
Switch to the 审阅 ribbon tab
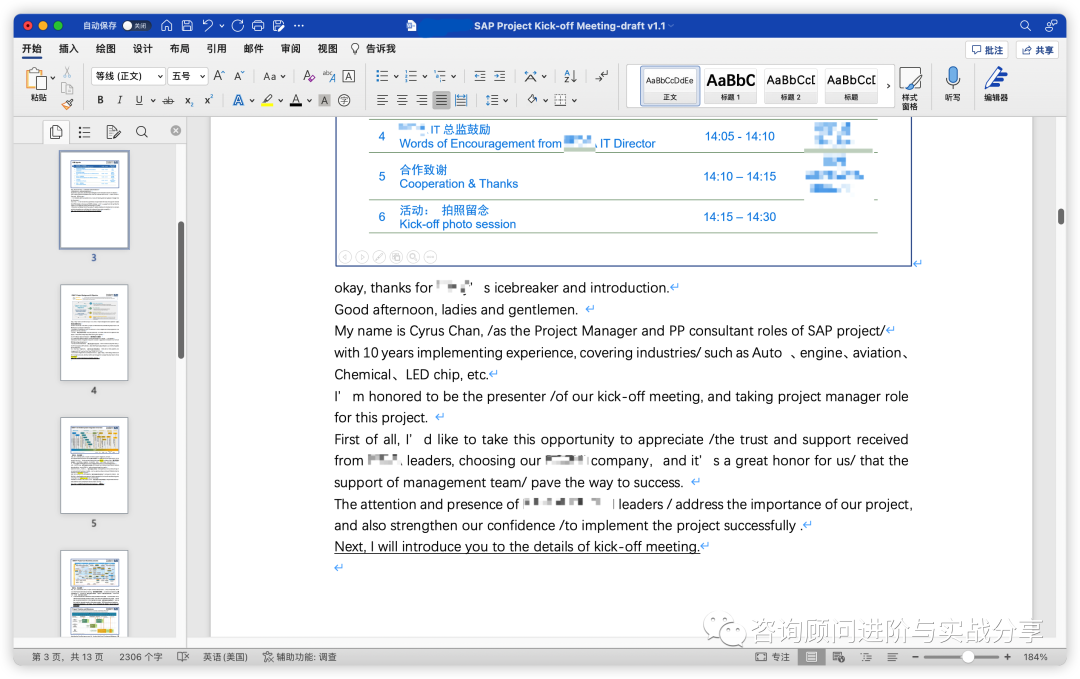[x=290, y=48]
